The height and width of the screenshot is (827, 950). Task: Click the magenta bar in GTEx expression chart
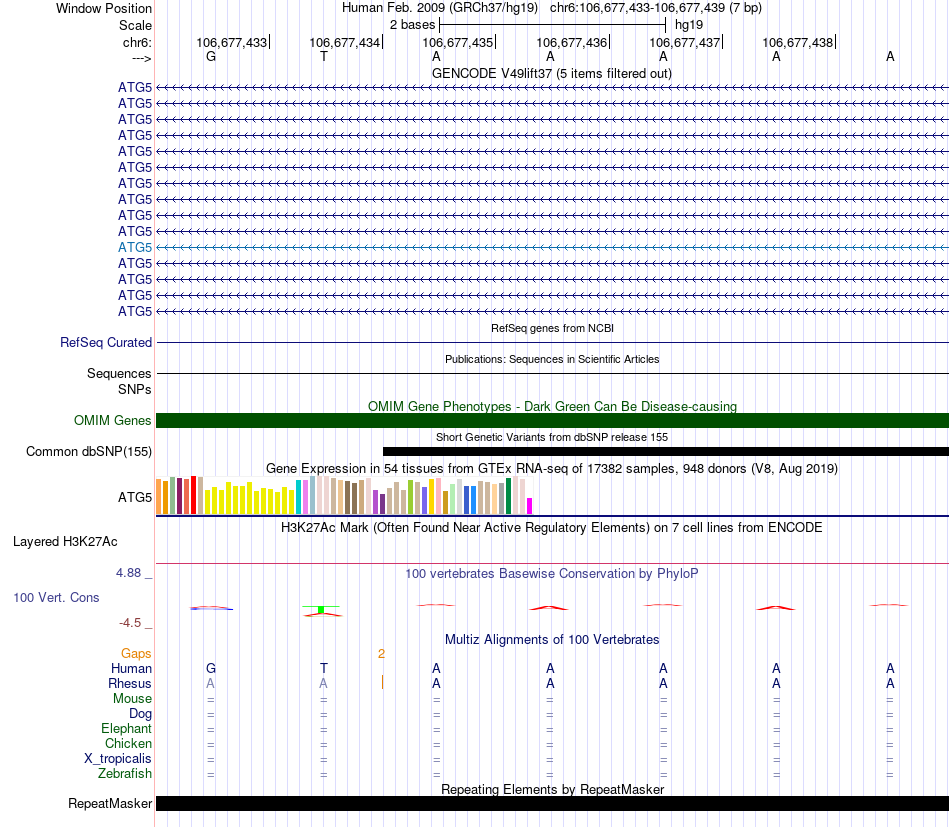[530, 506]
